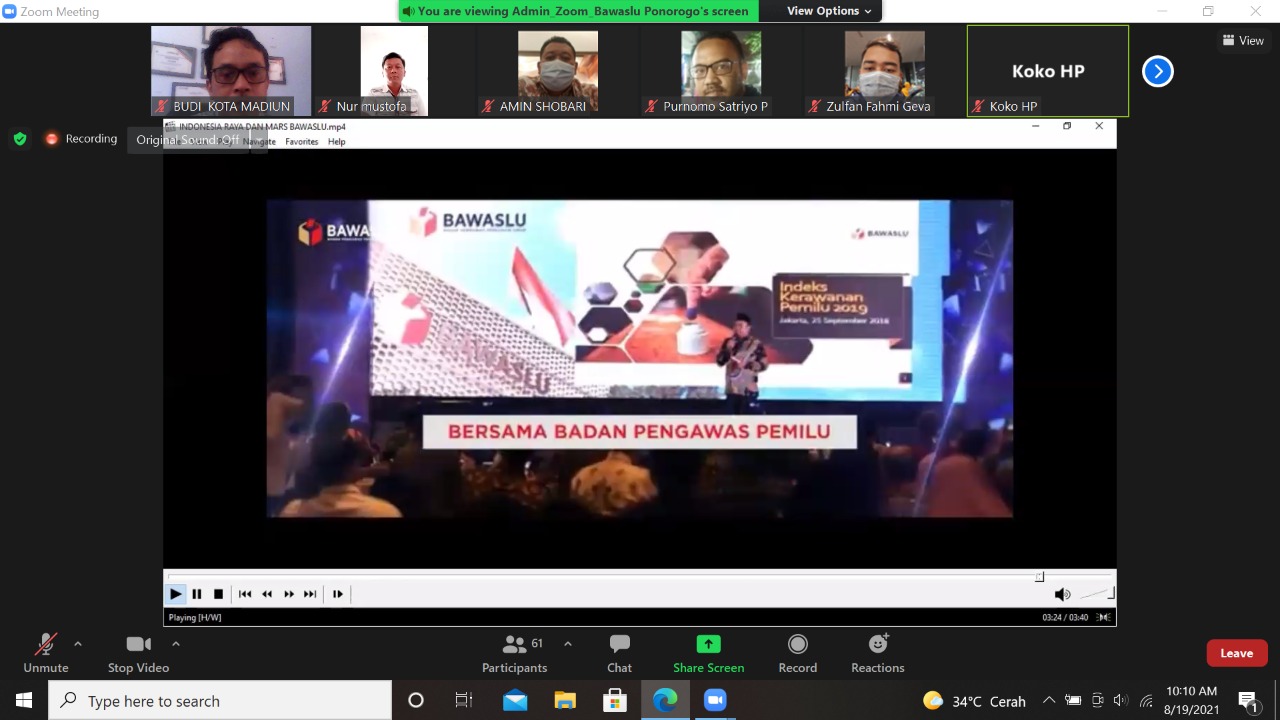This screenshot has width=1280, height=720.
Task: Change layout using the View button
Action: point(1243,41)
